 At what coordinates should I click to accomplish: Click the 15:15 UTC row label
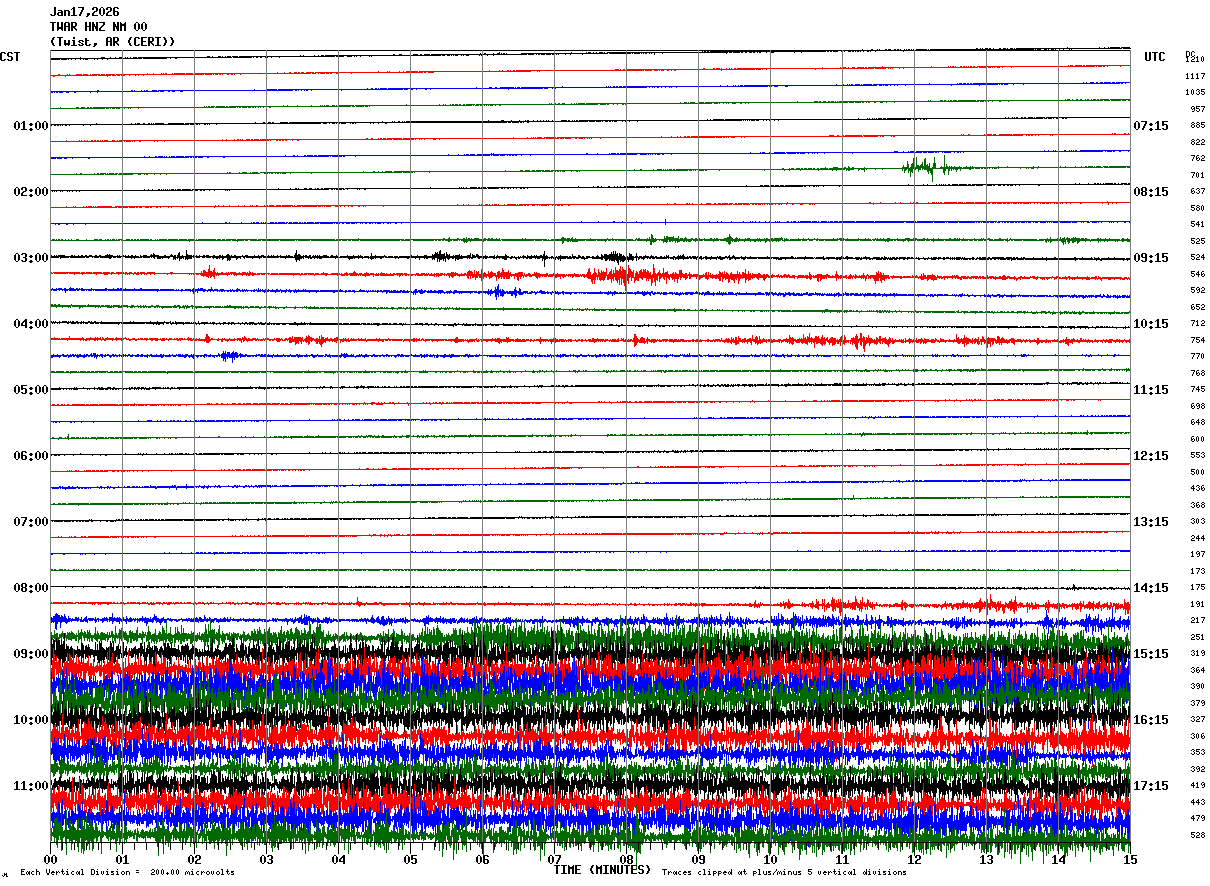pyautogui.click(x=1151, y=654)
